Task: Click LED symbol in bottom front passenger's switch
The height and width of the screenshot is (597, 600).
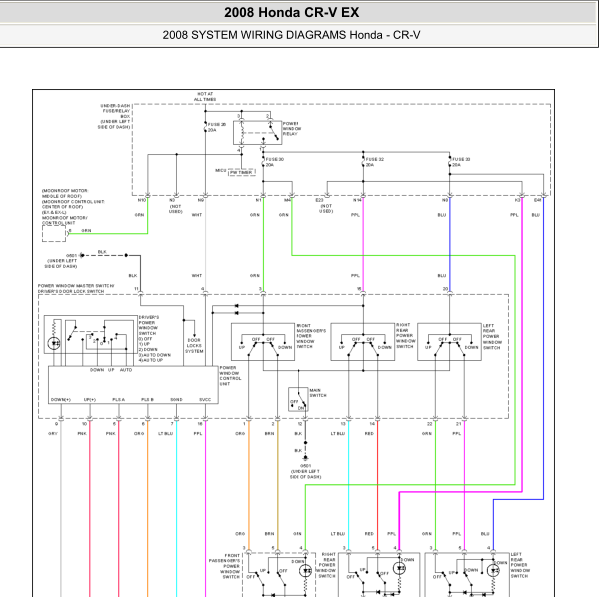Action: tap(306, 571)
